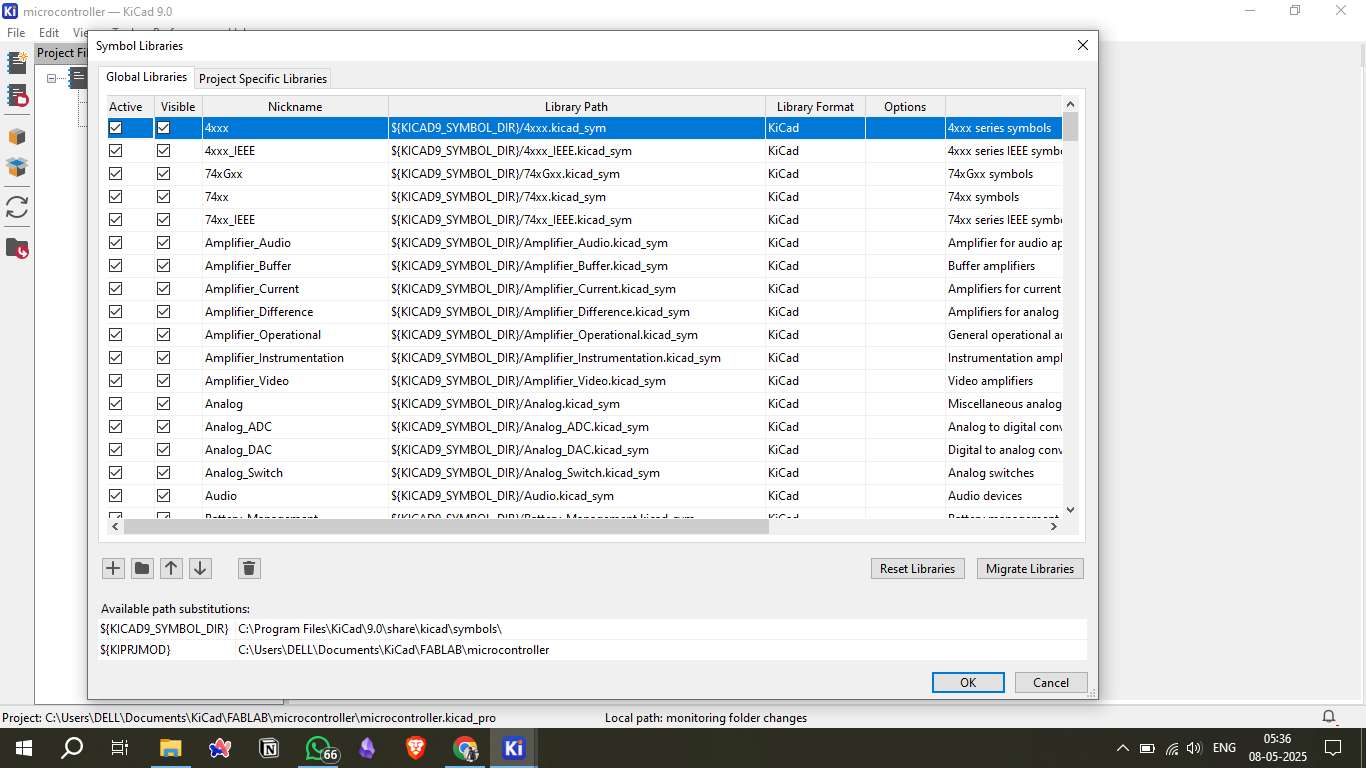Image resolution: width=1366 pixels, height=768 pixels.
Task: Click the Analog_DAC.kicad_sym library path cell
Action: click(x=576, y=450)
